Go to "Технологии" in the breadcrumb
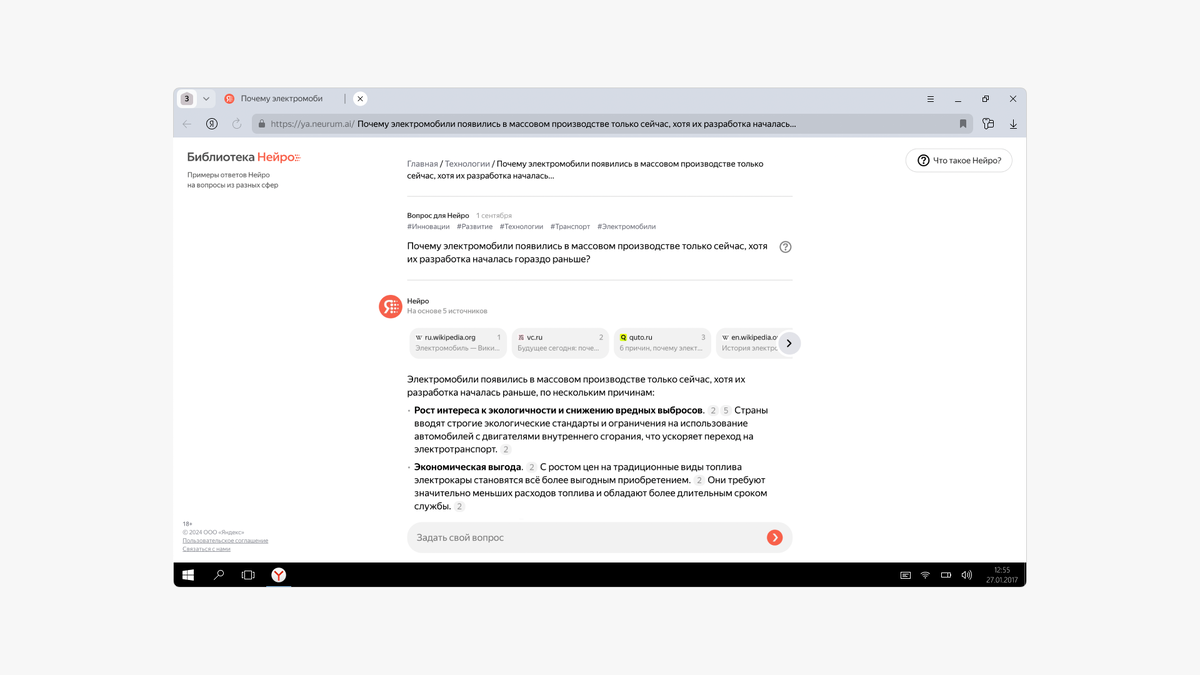 (x=467, y=163)
